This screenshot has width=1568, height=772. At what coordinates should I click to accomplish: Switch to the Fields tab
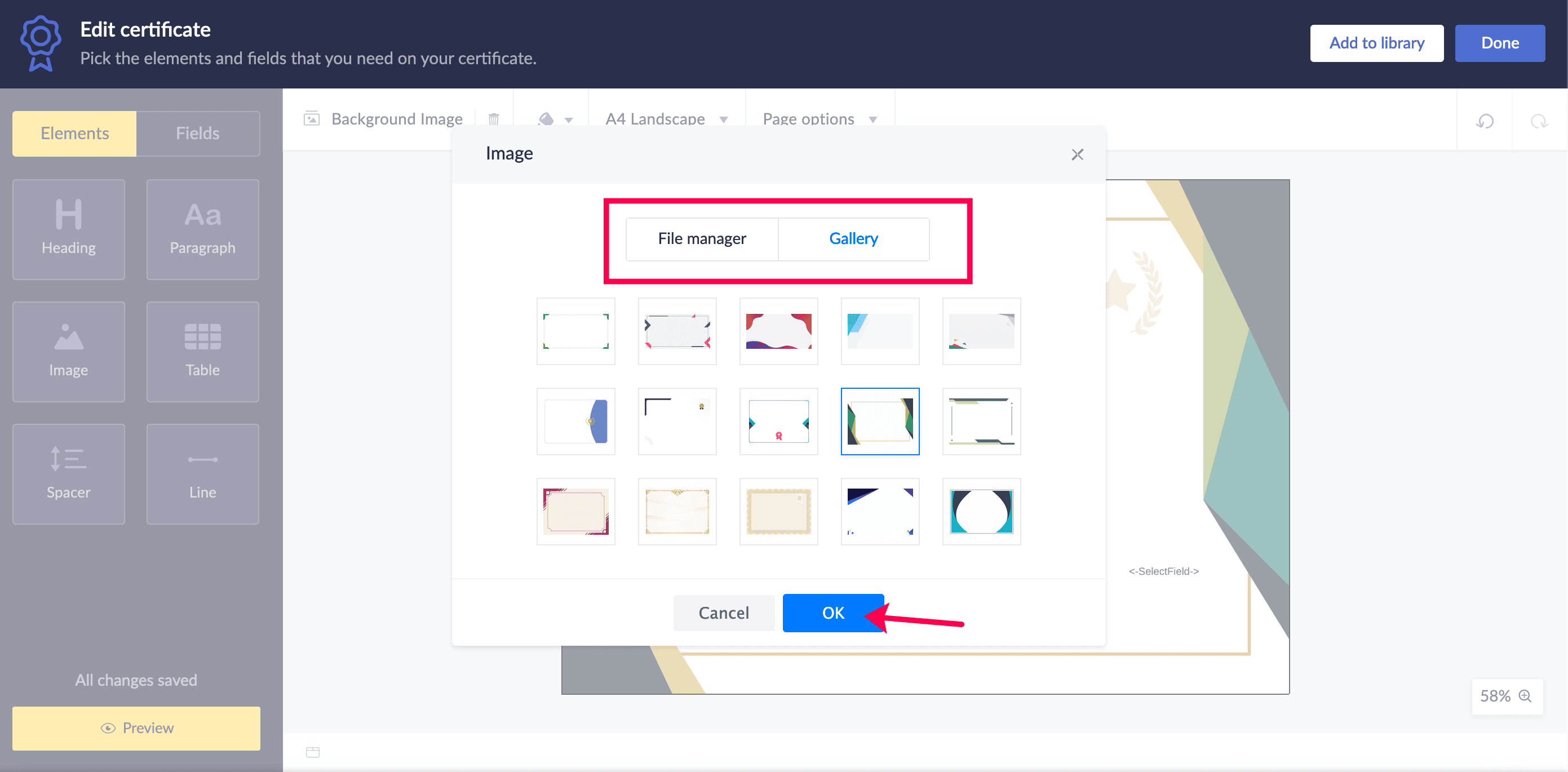pyautogui.click(x=198, y=133)
